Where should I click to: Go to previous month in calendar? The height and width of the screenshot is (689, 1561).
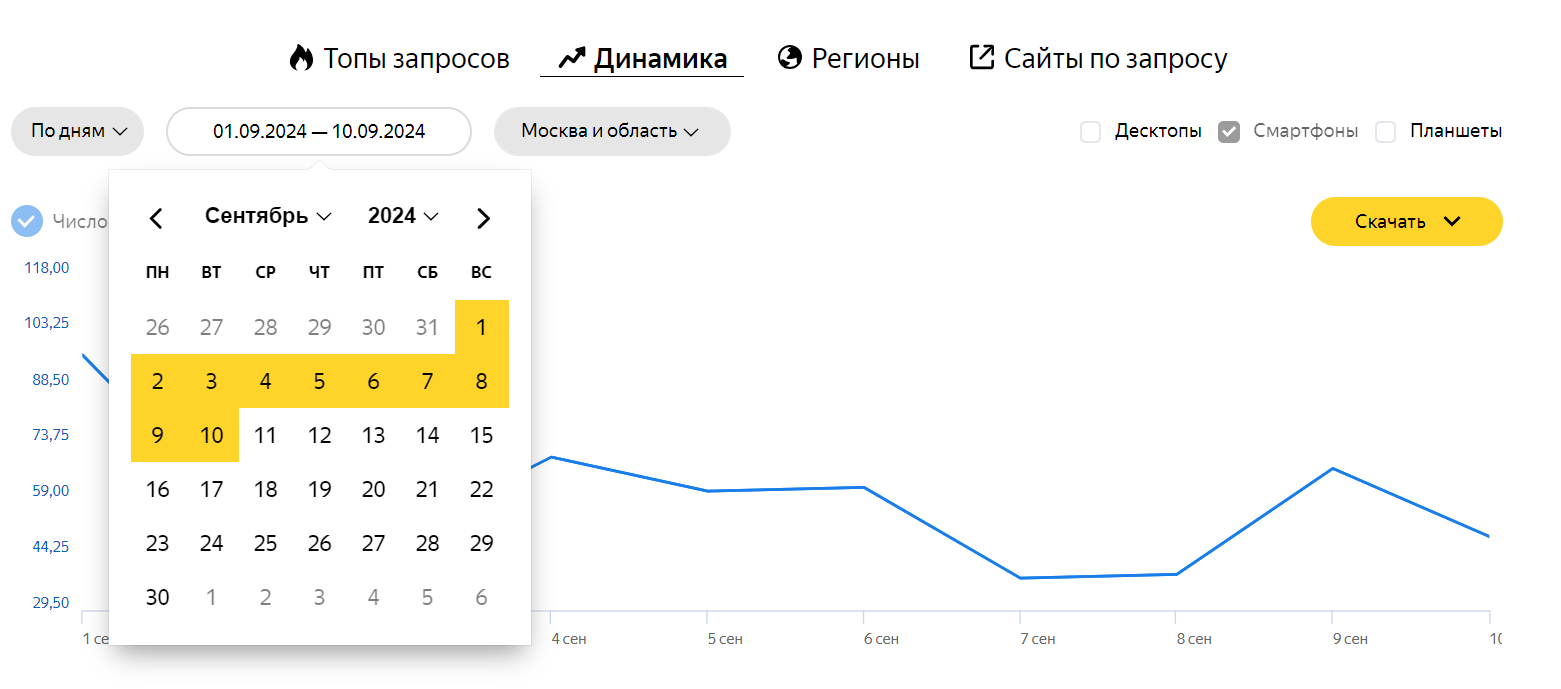(156, 218)
